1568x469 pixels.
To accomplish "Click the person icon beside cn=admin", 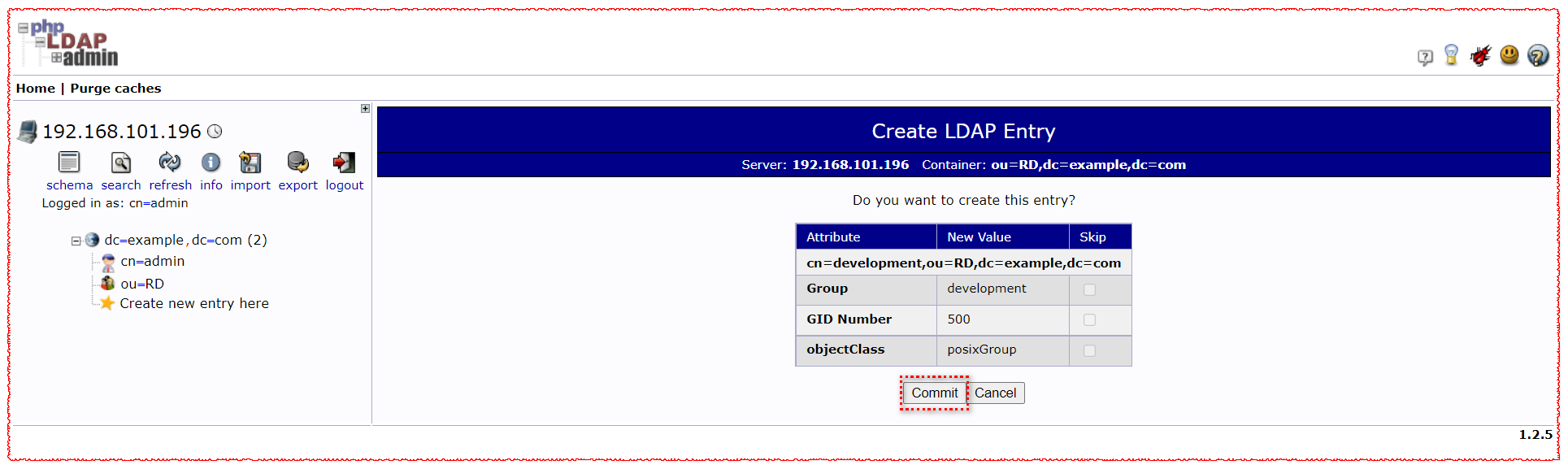I will coord(108,262).
